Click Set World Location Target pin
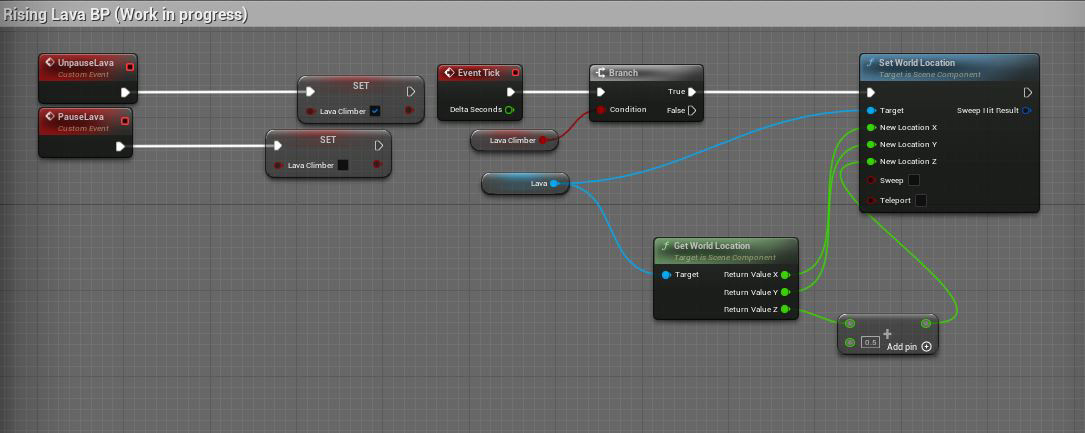Image resolution: width=1085 pixels, height=433 pixels. pyautogui.click(x=871, y=110)
